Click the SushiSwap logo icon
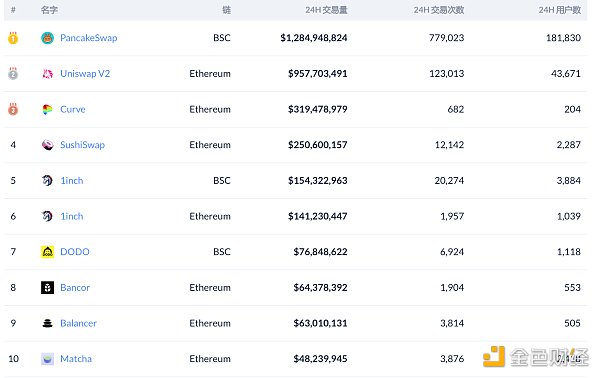The image size is (600, 378). click(x=47, y=145)
